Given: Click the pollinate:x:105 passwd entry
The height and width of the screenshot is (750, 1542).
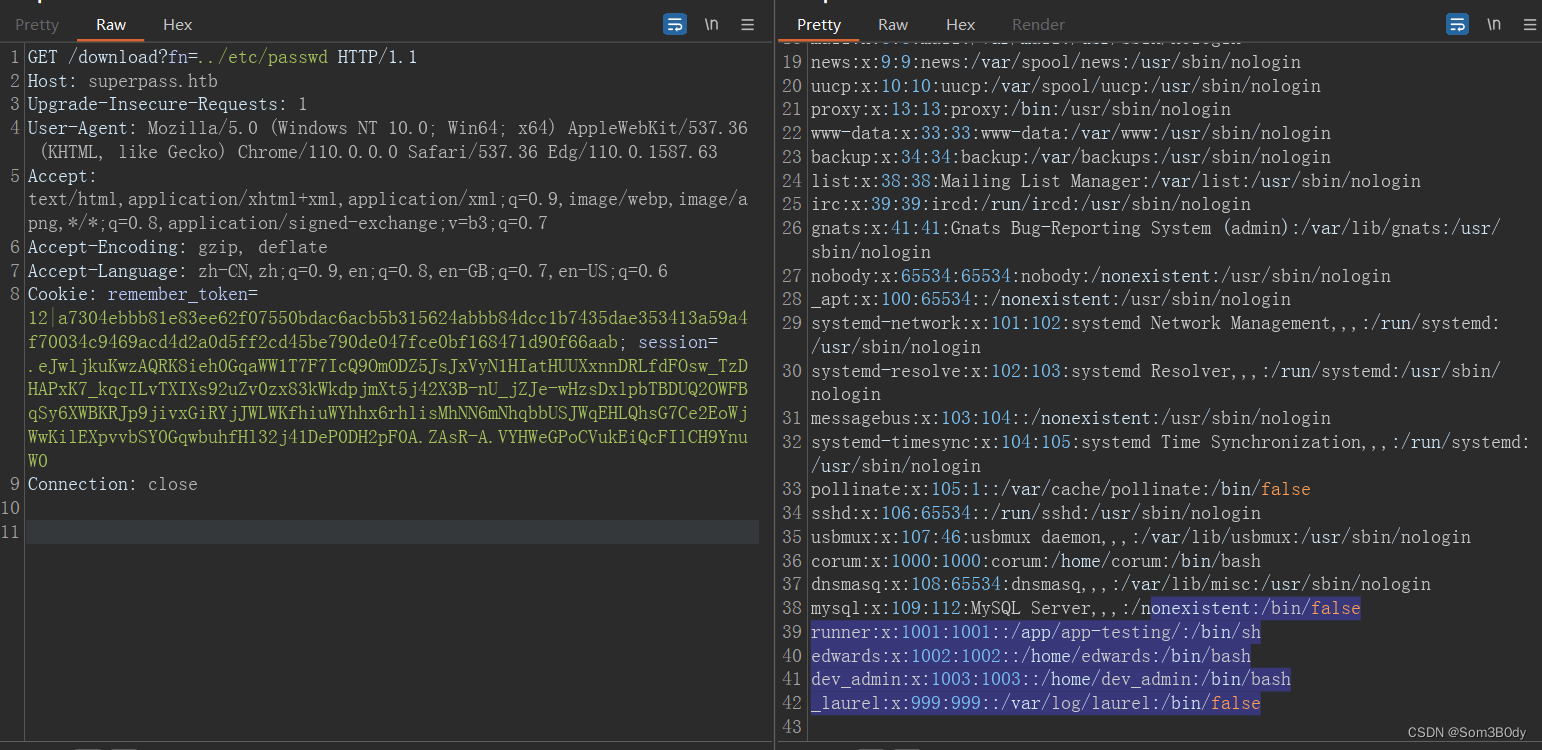Looking at the screenshot, I should pos(1060,489).
